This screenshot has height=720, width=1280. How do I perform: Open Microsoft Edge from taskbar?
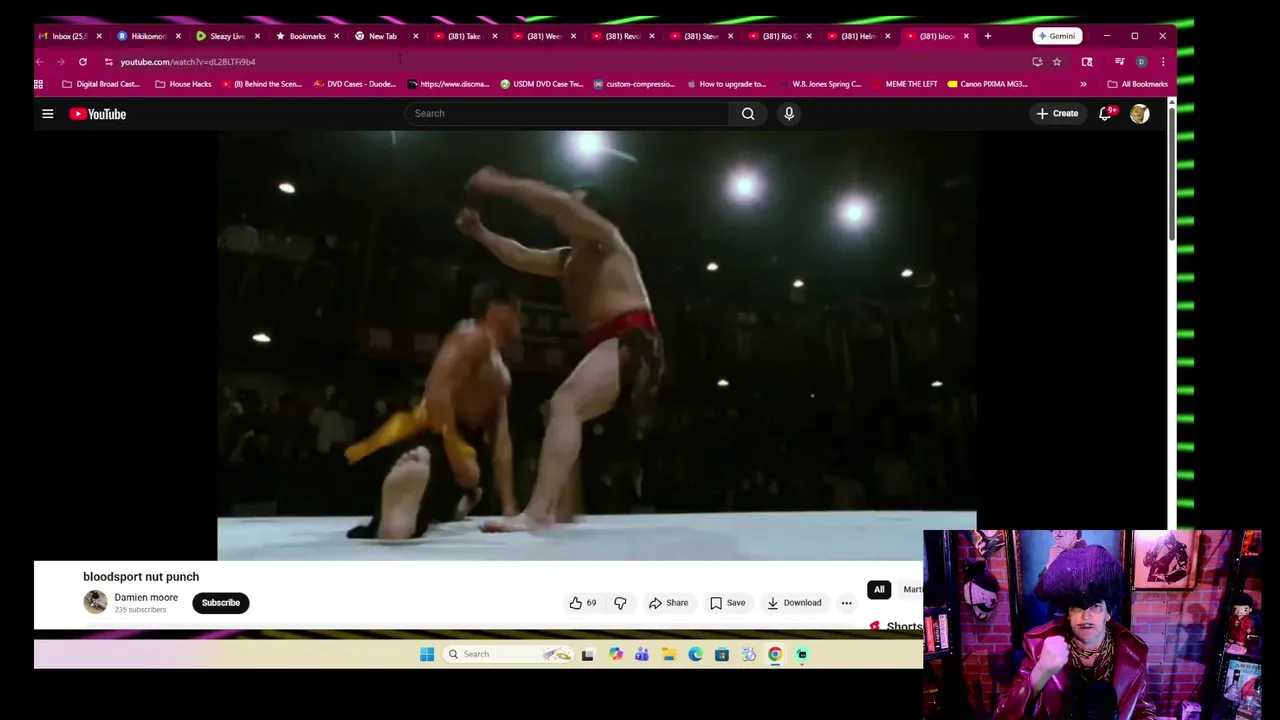(695, 654)
